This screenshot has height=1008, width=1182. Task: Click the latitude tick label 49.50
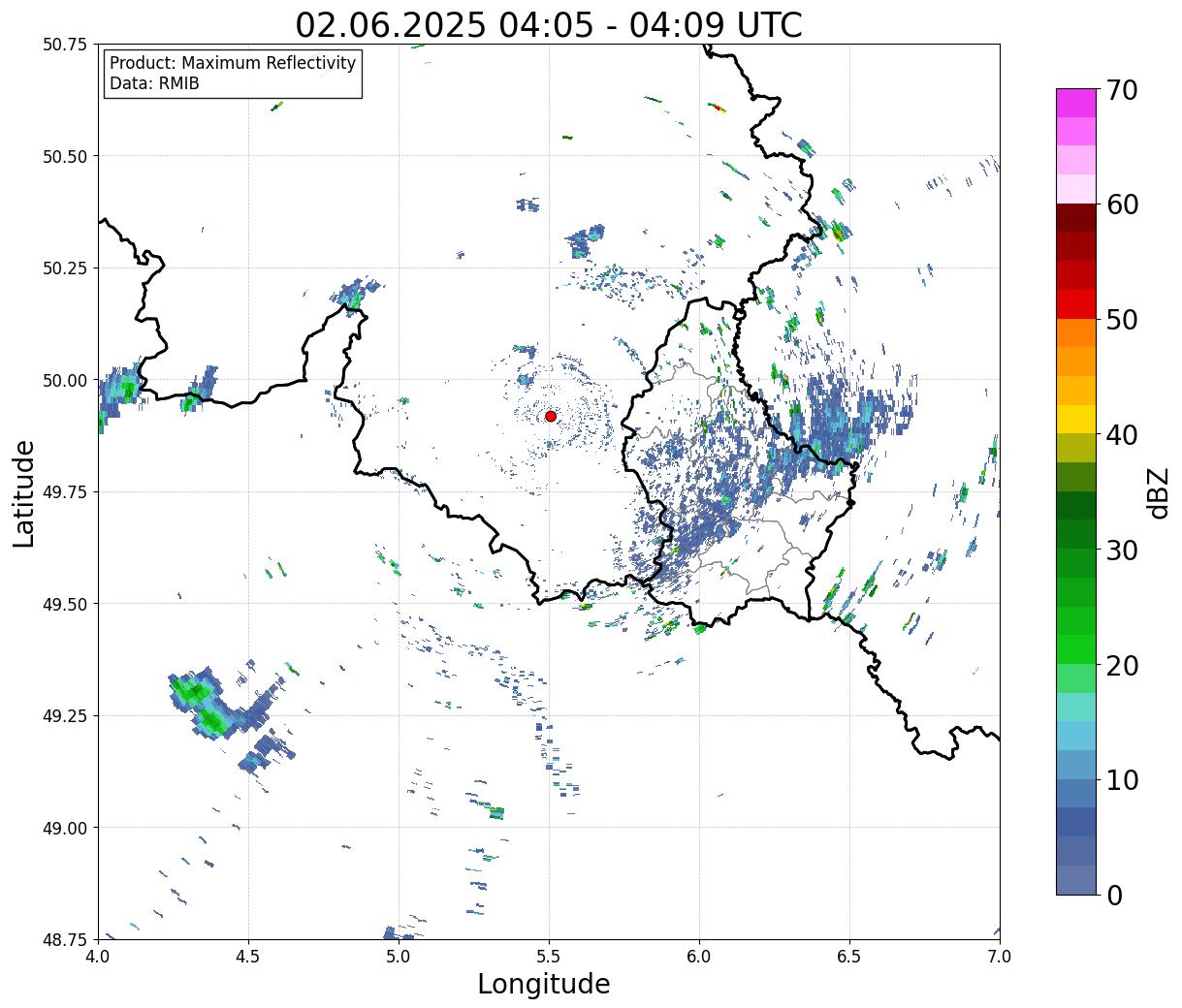[65, 604]
